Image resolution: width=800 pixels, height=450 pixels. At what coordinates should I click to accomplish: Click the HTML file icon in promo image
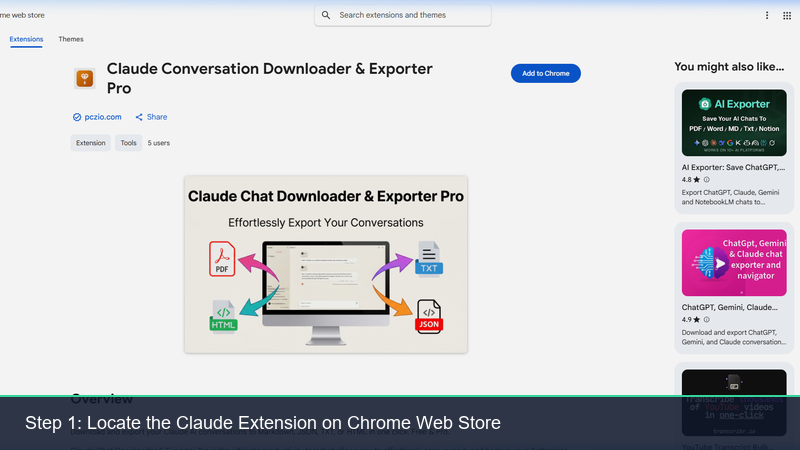[223, 317]
